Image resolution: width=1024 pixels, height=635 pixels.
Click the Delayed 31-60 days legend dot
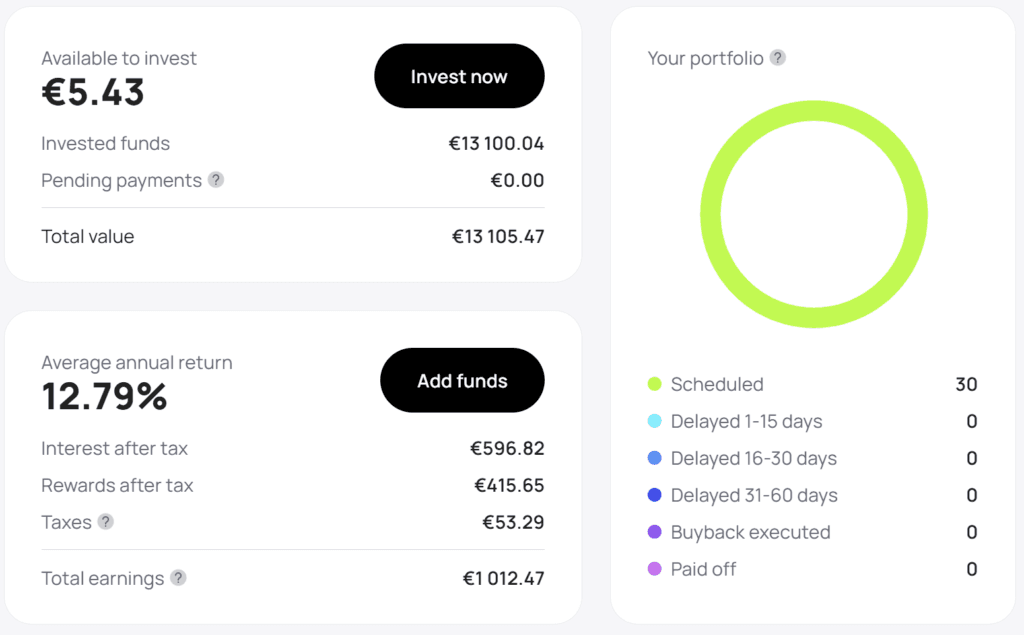tap(654, 495)
